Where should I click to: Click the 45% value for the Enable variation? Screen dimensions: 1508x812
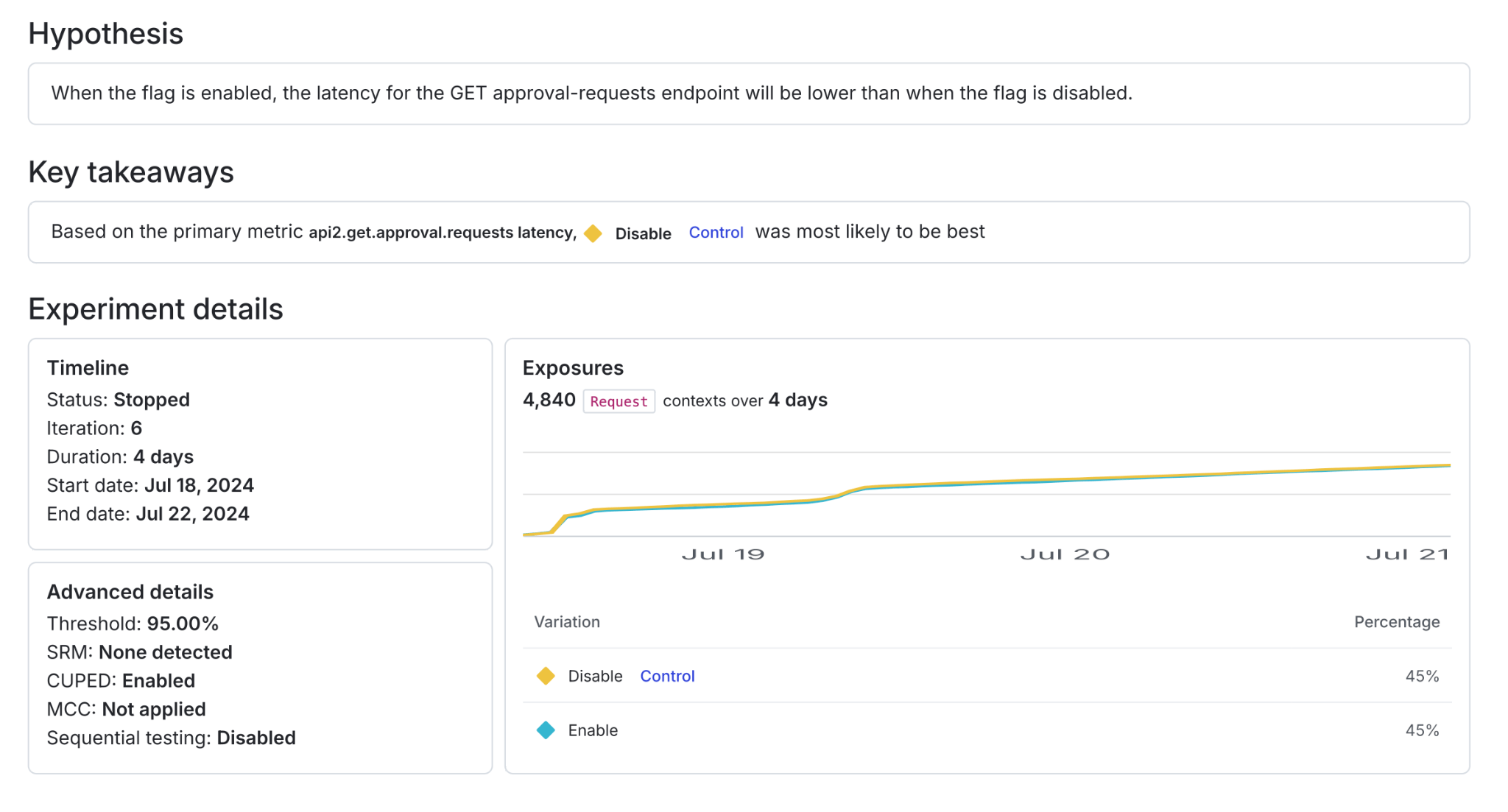pos(1421,730)
